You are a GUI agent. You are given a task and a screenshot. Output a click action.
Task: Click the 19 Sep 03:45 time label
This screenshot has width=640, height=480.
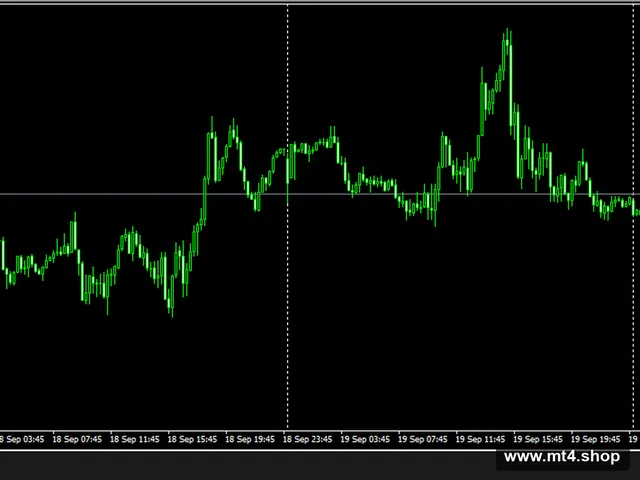pyautogui.click(x=365, y=440)
